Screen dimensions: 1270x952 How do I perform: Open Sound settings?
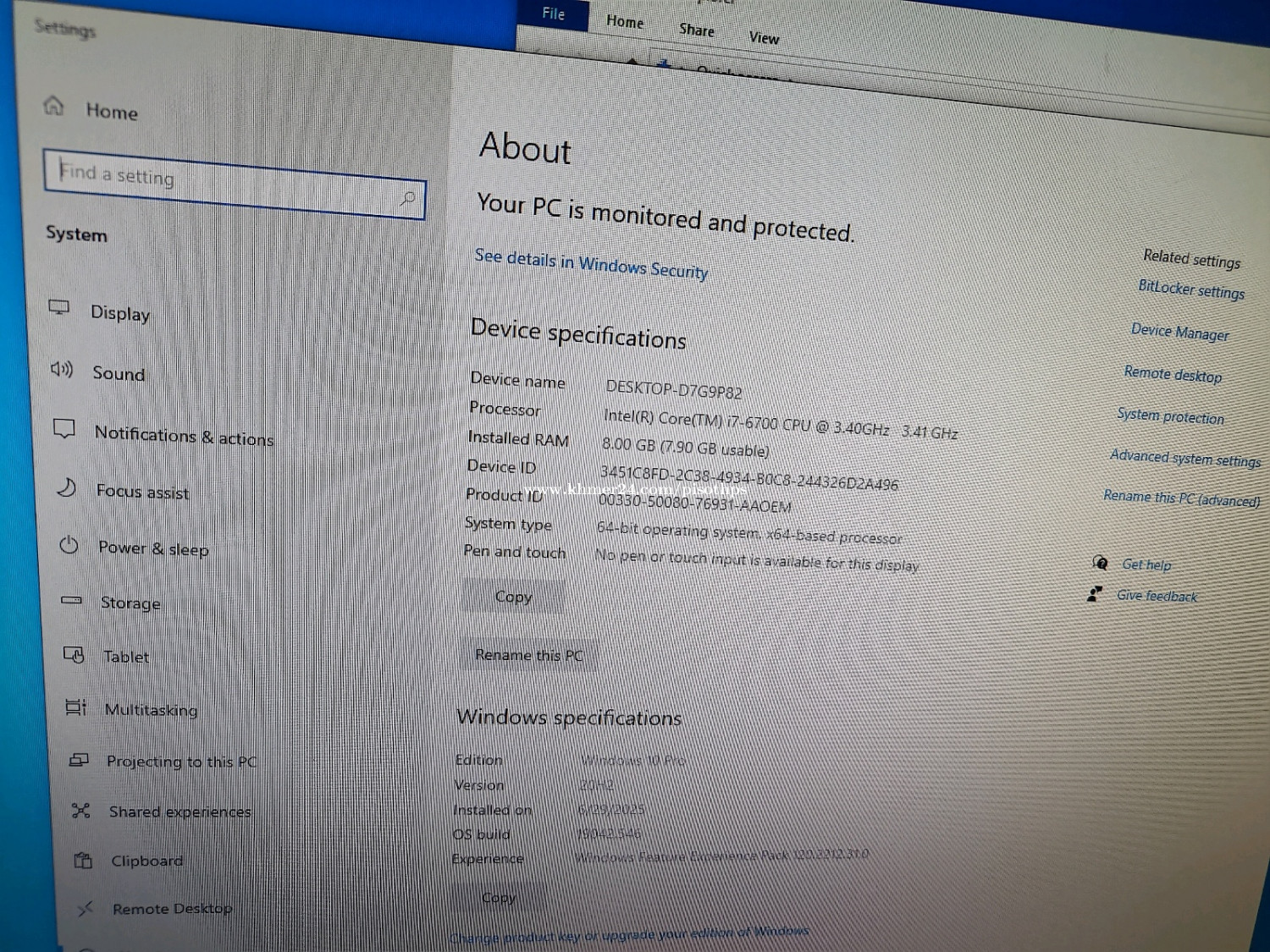pos(119,373)
